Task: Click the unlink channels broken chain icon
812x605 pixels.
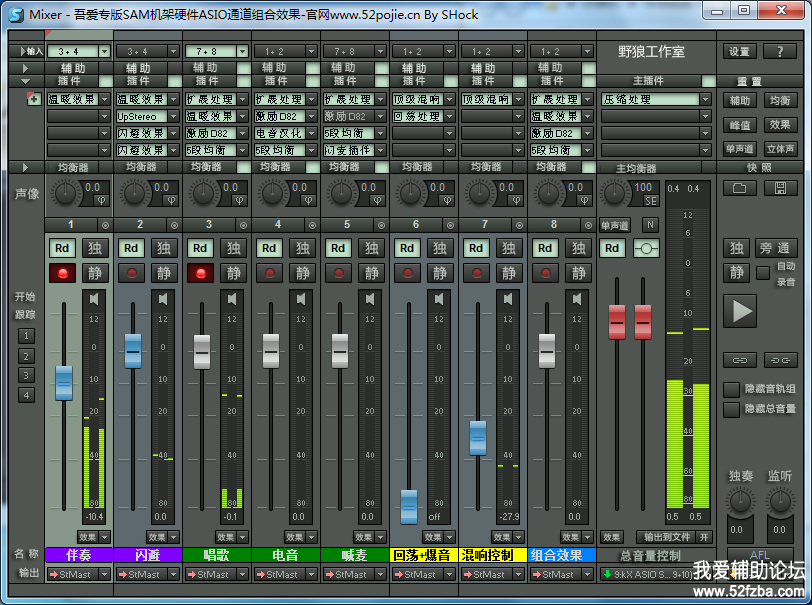Action: pos(780,359)
